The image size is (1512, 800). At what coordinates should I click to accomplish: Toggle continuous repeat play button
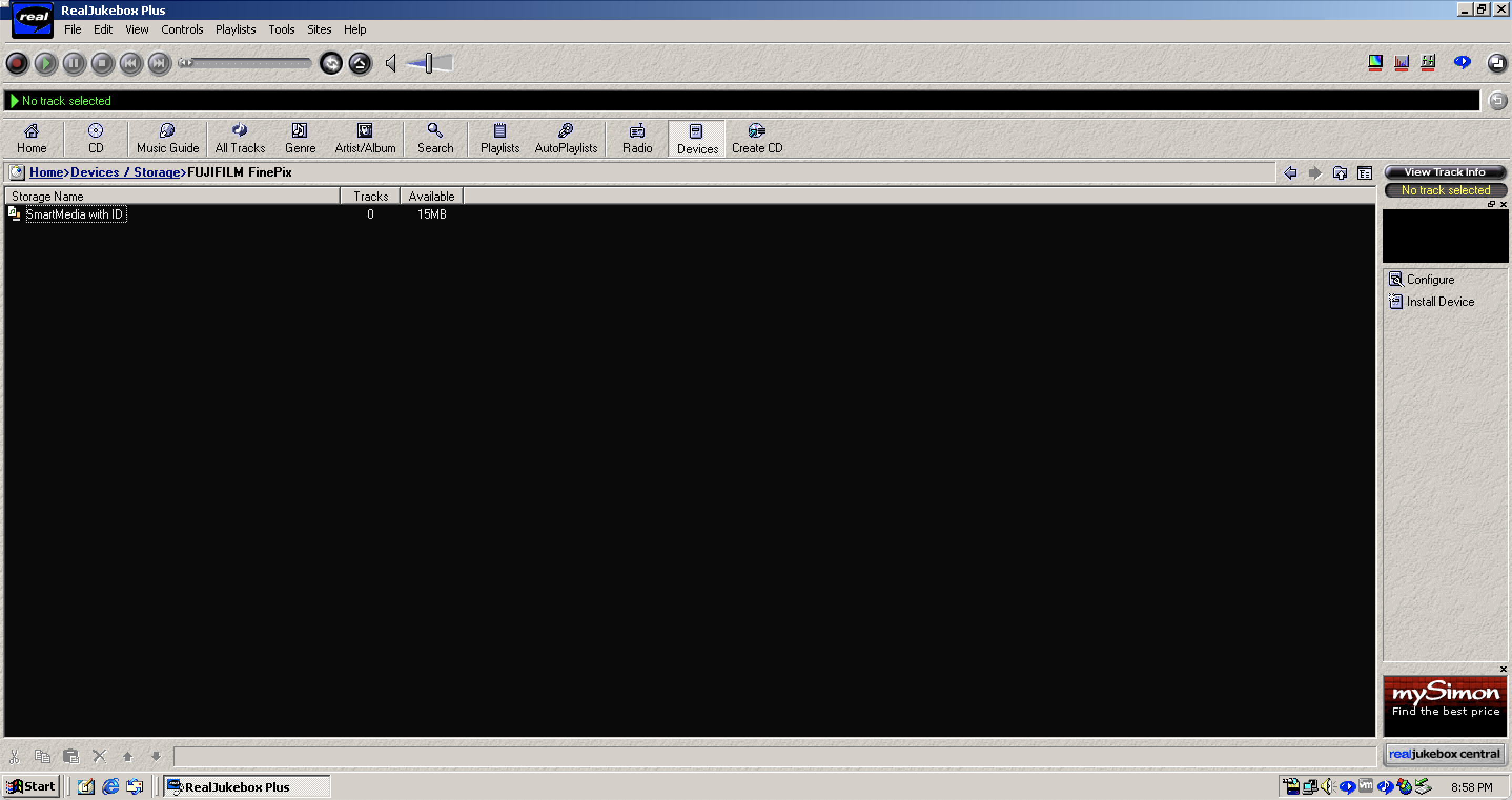click(332, 64)
